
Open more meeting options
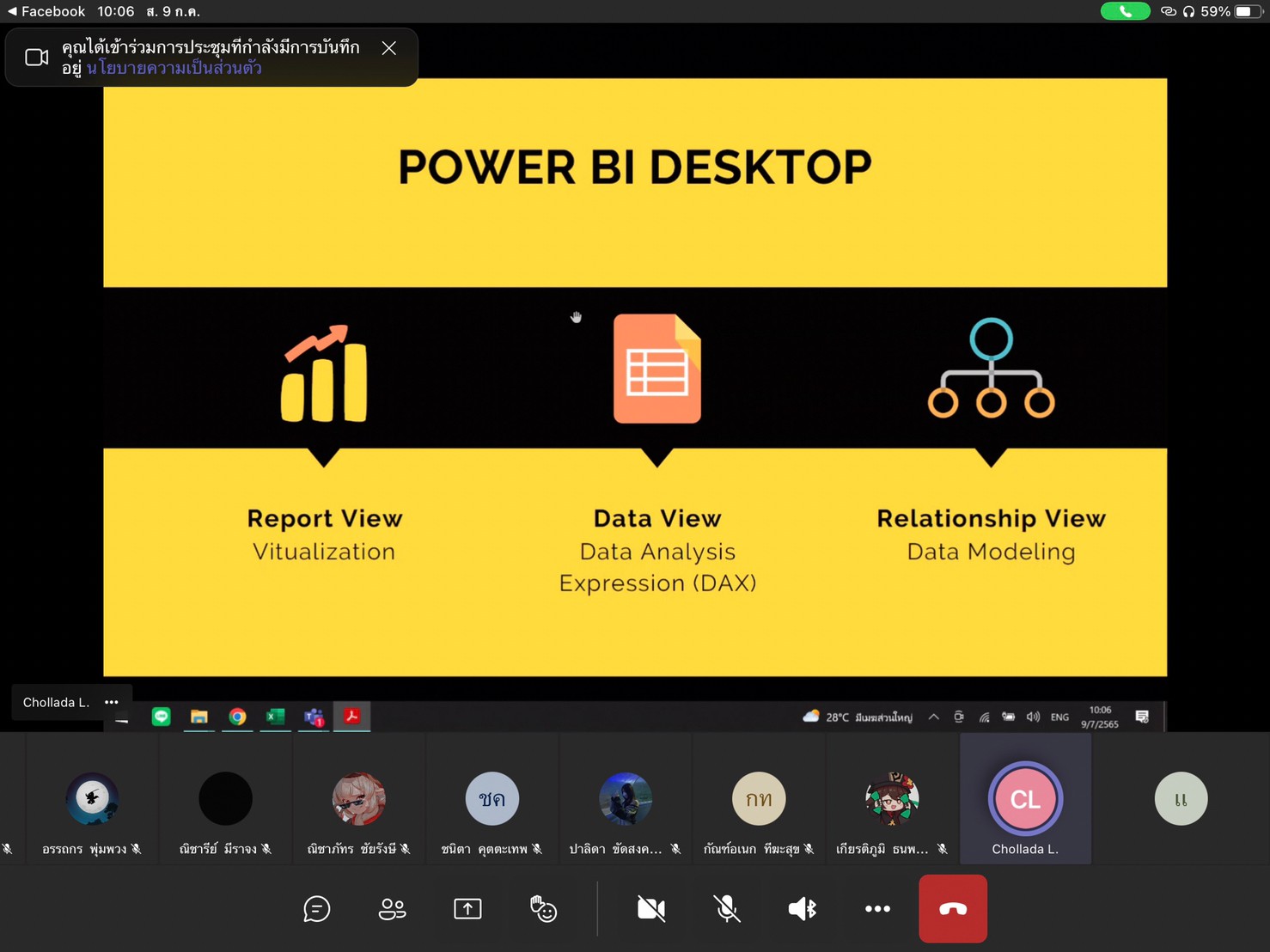point(877,908)
